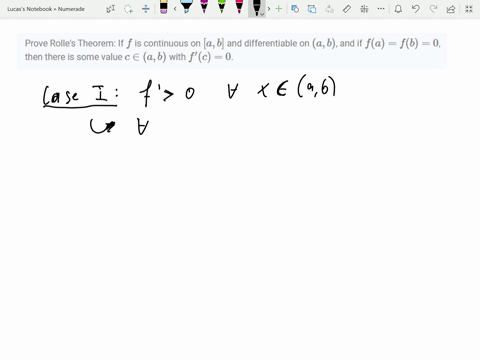This screenshot has width=480, height=360.
Task: Redo the last action
Action: point(433,9)
